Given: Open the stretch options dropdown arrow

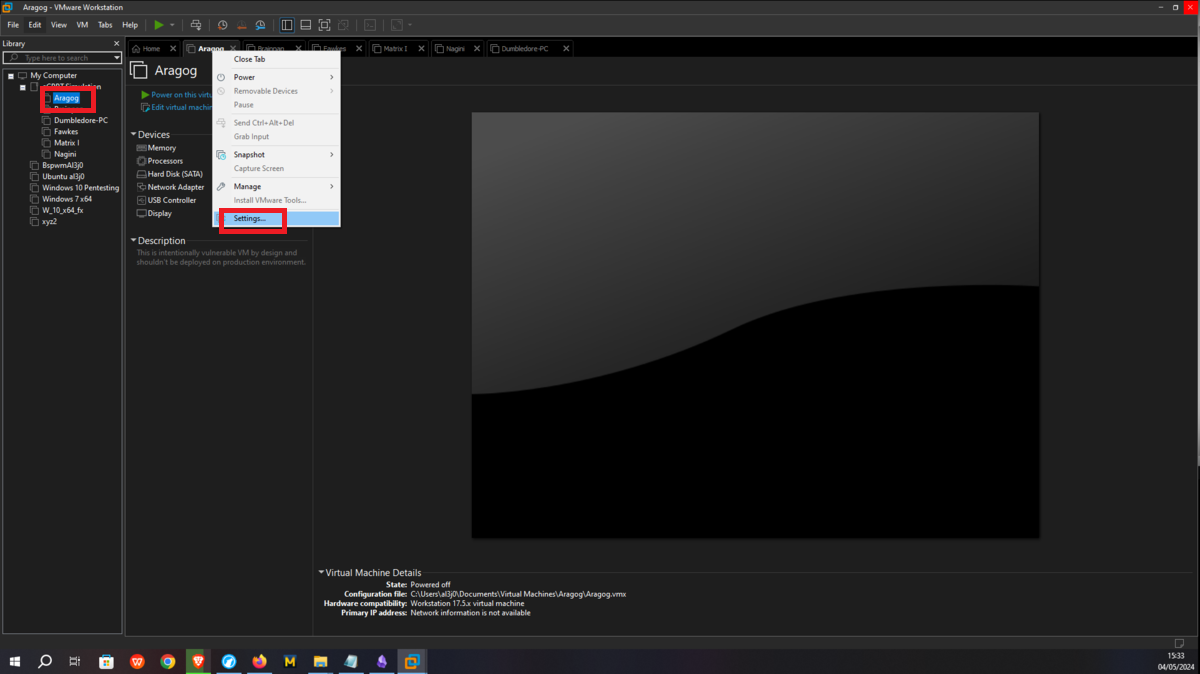Looking at the screenshot, I should coord(410,25).
